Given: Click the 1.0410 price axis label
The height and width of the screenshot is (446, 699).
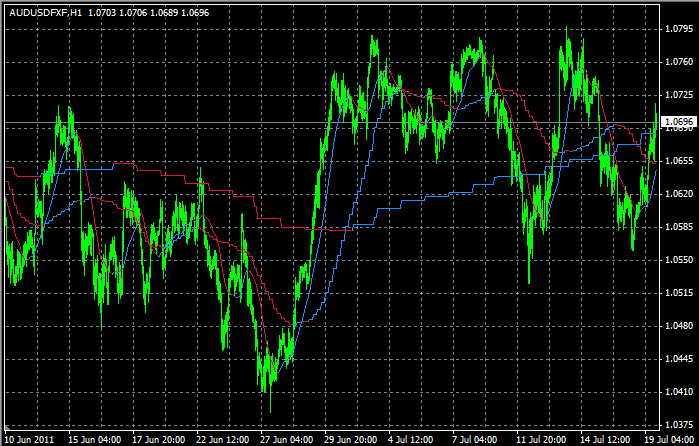Looking at the screenshot, I should point(679,392).
